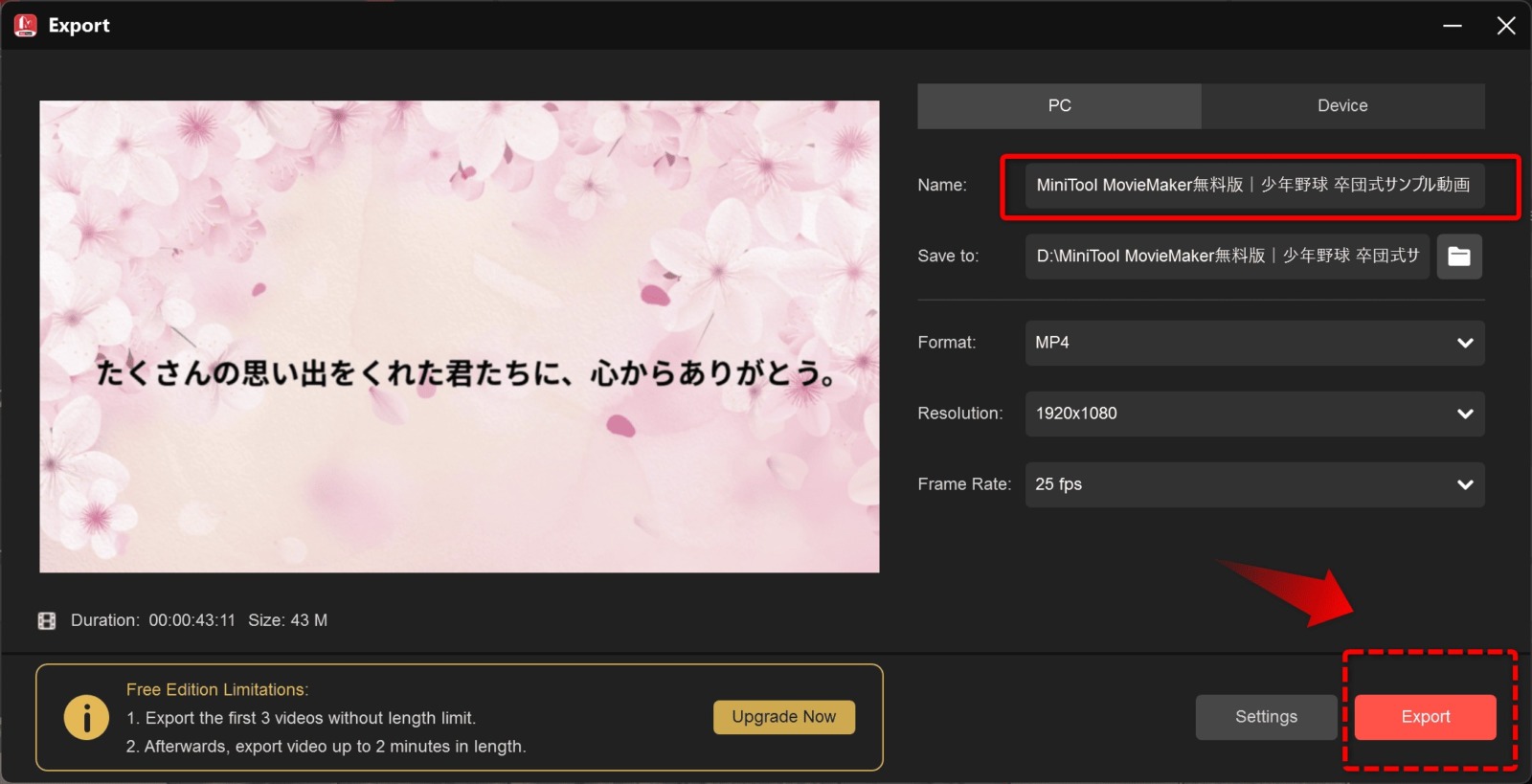Click the MiniTool MovieMaker logo icon
Viewport: 1532px width, 784px height.
click(26, 26)
